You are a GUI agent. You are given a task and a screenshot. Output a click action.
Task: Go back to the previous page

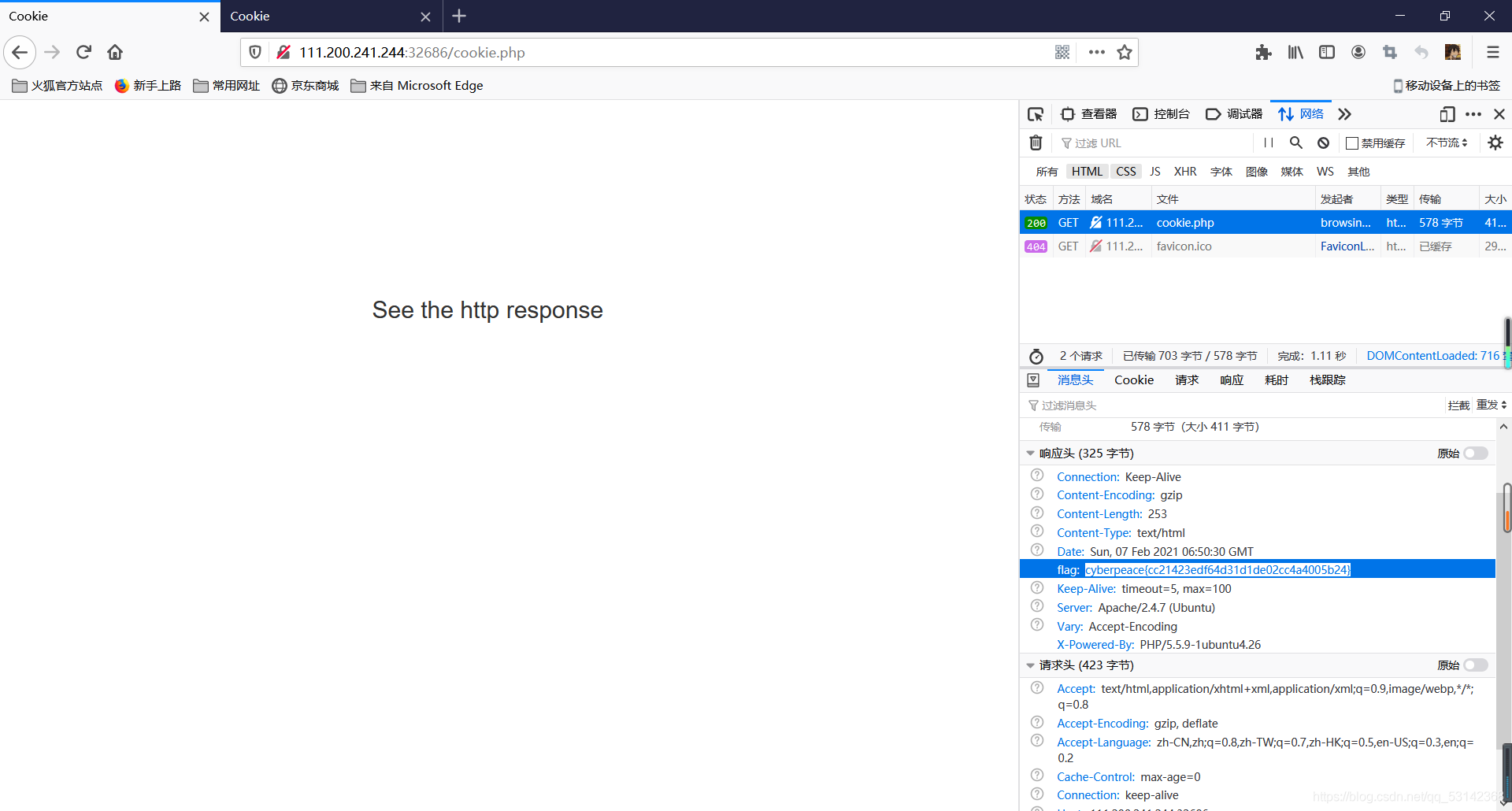click(x=20, y=53)
